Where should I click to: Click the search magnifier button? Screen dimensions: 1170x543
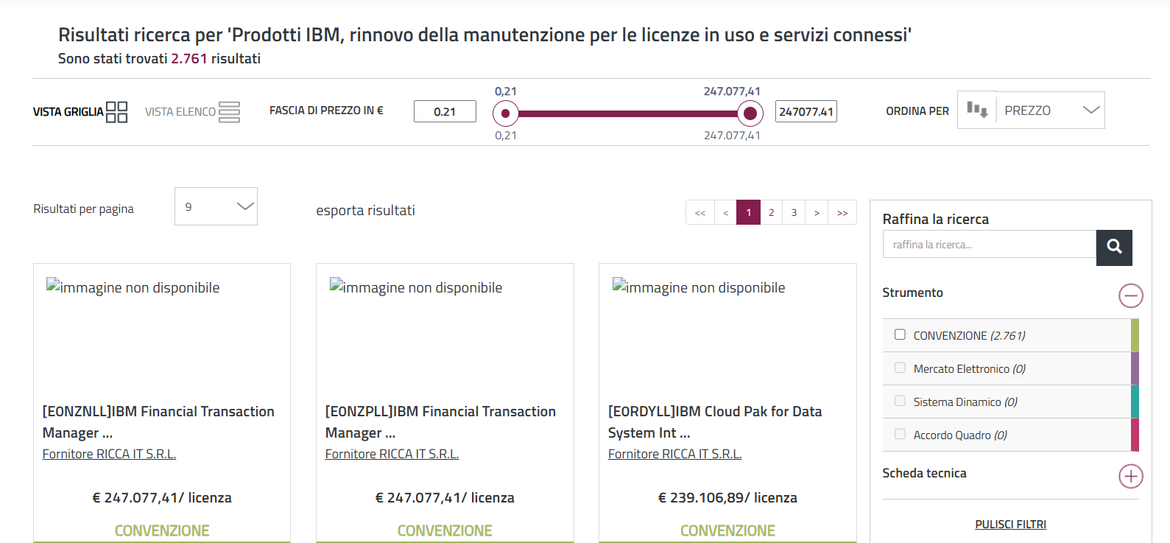click(x=1114, y=248)
